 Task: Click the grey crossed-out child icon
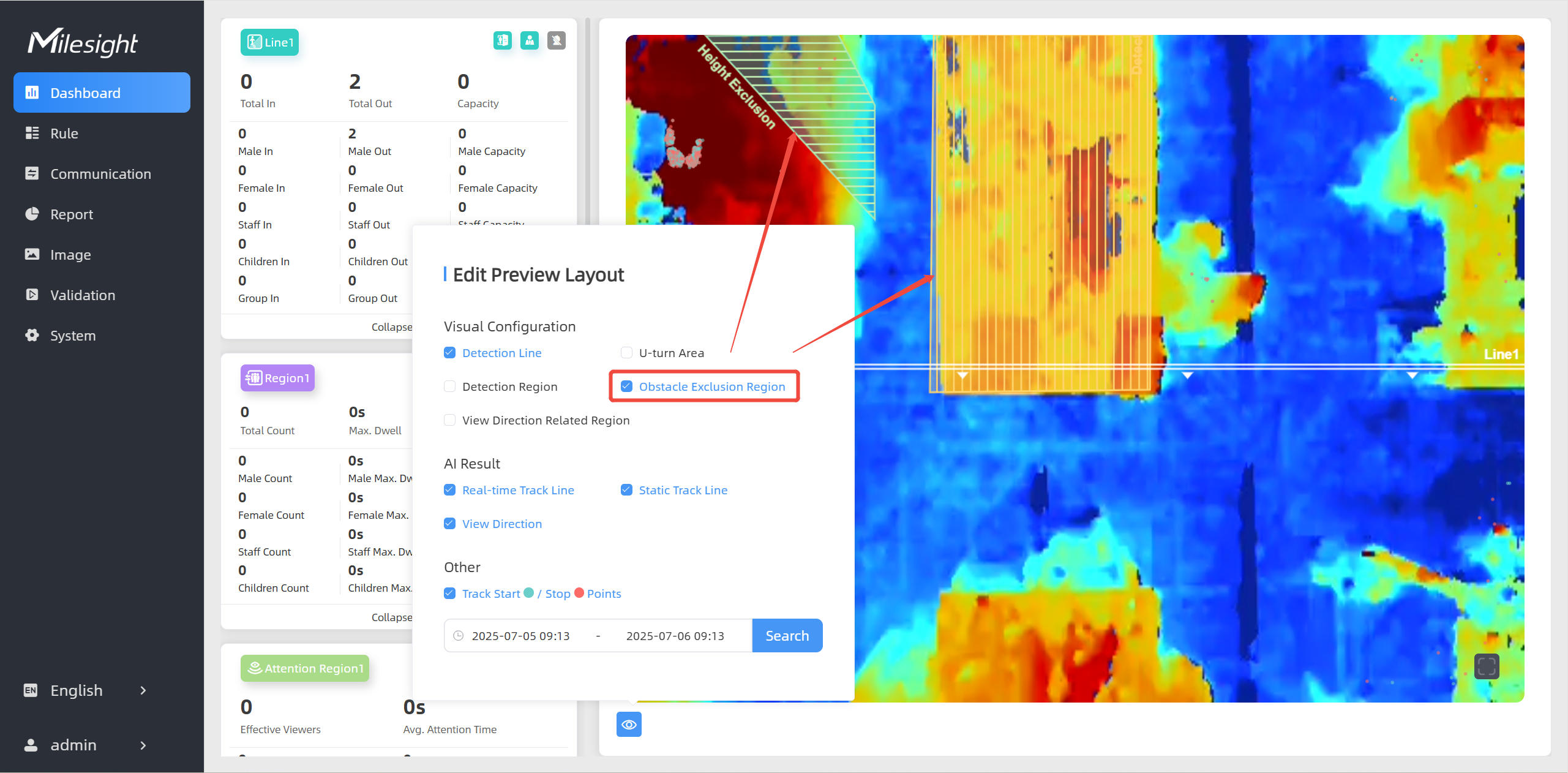tap(556, 40)
